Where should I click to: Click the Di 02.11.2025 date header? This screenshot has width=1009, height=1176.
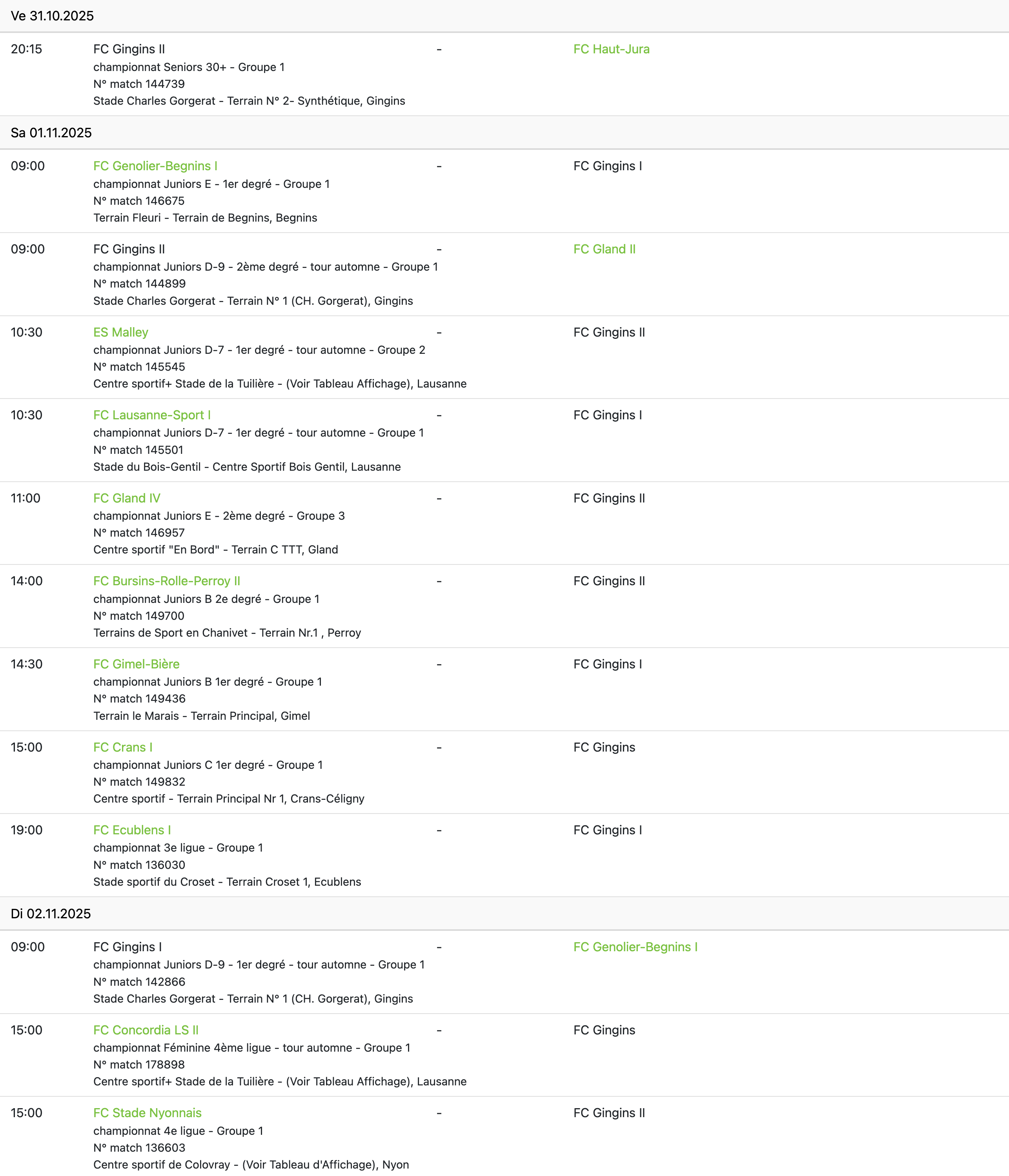click(51, 914)
